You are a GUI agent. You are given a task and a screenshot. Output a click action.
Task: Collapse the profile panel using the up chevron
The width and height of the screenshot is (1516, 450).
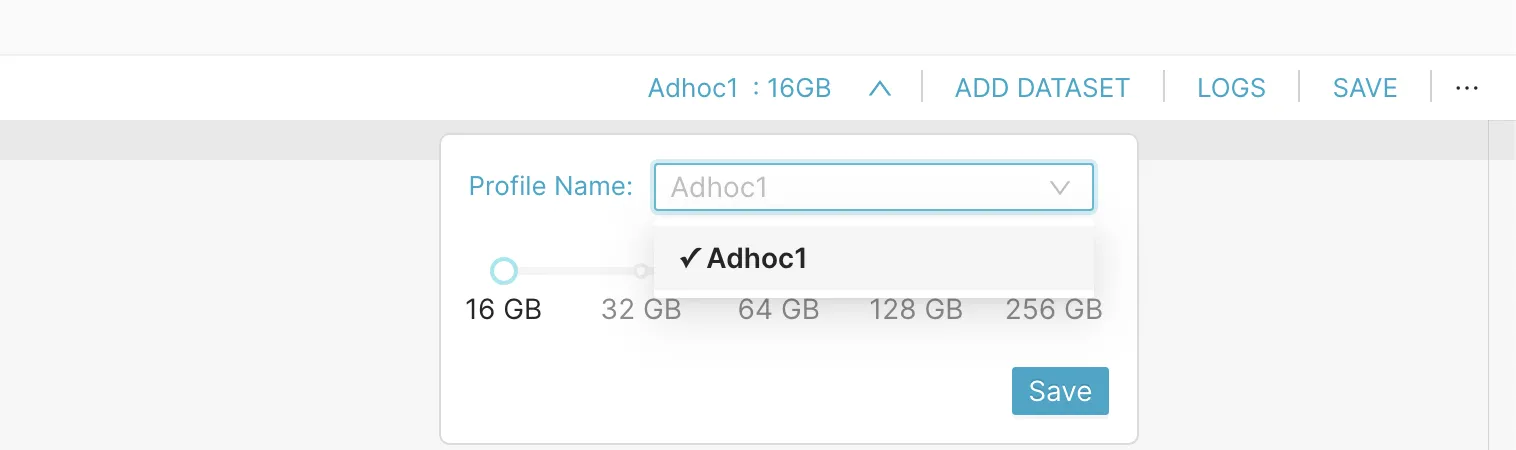click(x=880, y=88)
